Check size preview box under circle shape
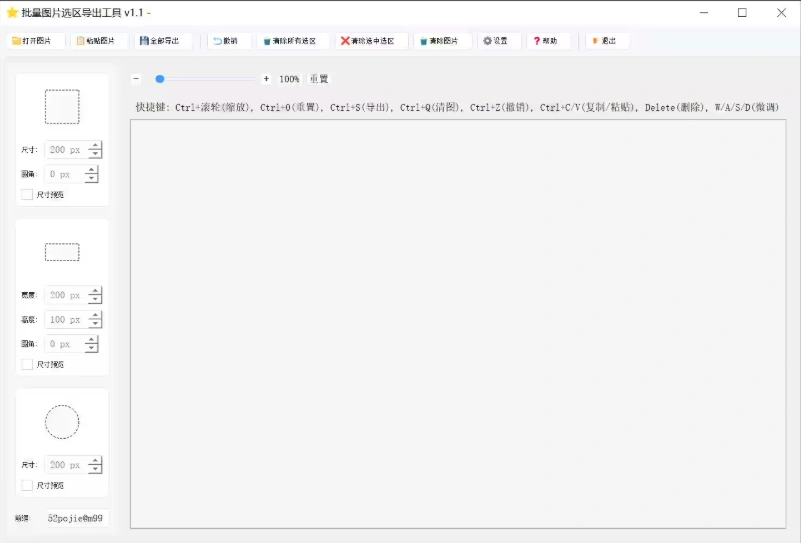Viewport: 801px width, 543px height. 27,485
